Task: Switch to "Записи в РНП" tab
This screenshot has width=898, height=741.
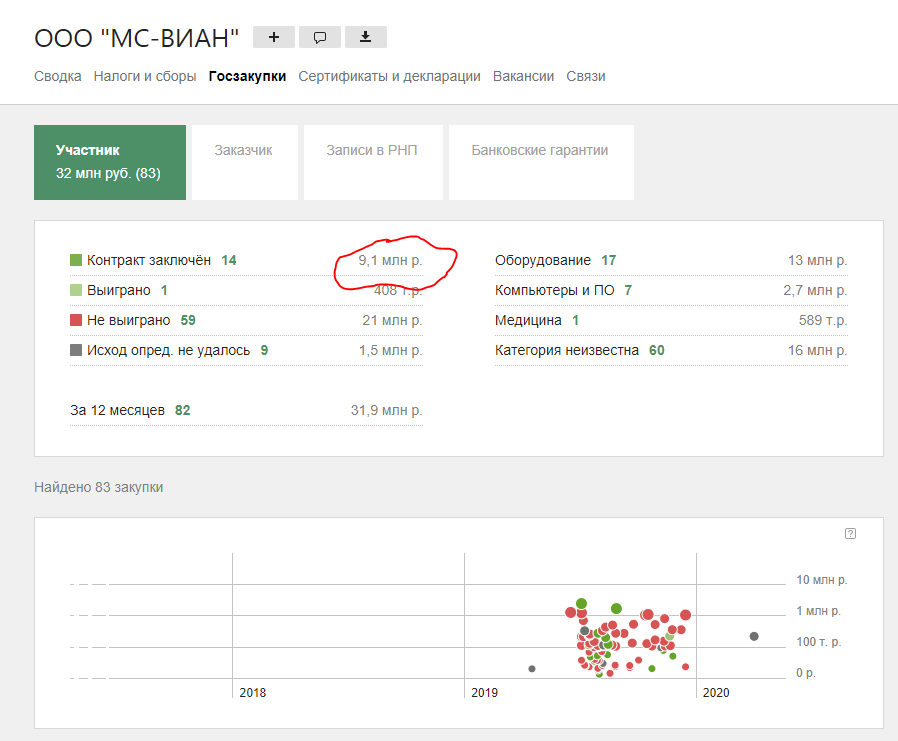Action: point(372,151)
